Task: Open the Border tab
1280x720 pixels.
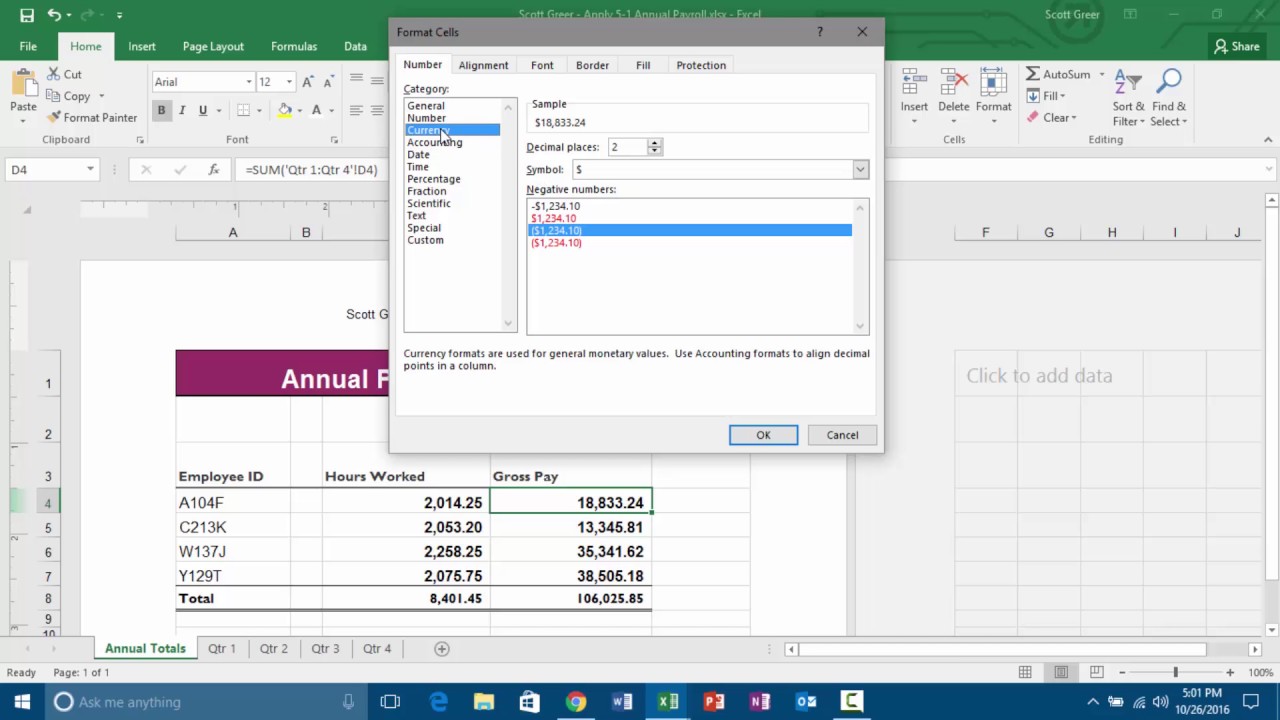Action: click(592, 65)
